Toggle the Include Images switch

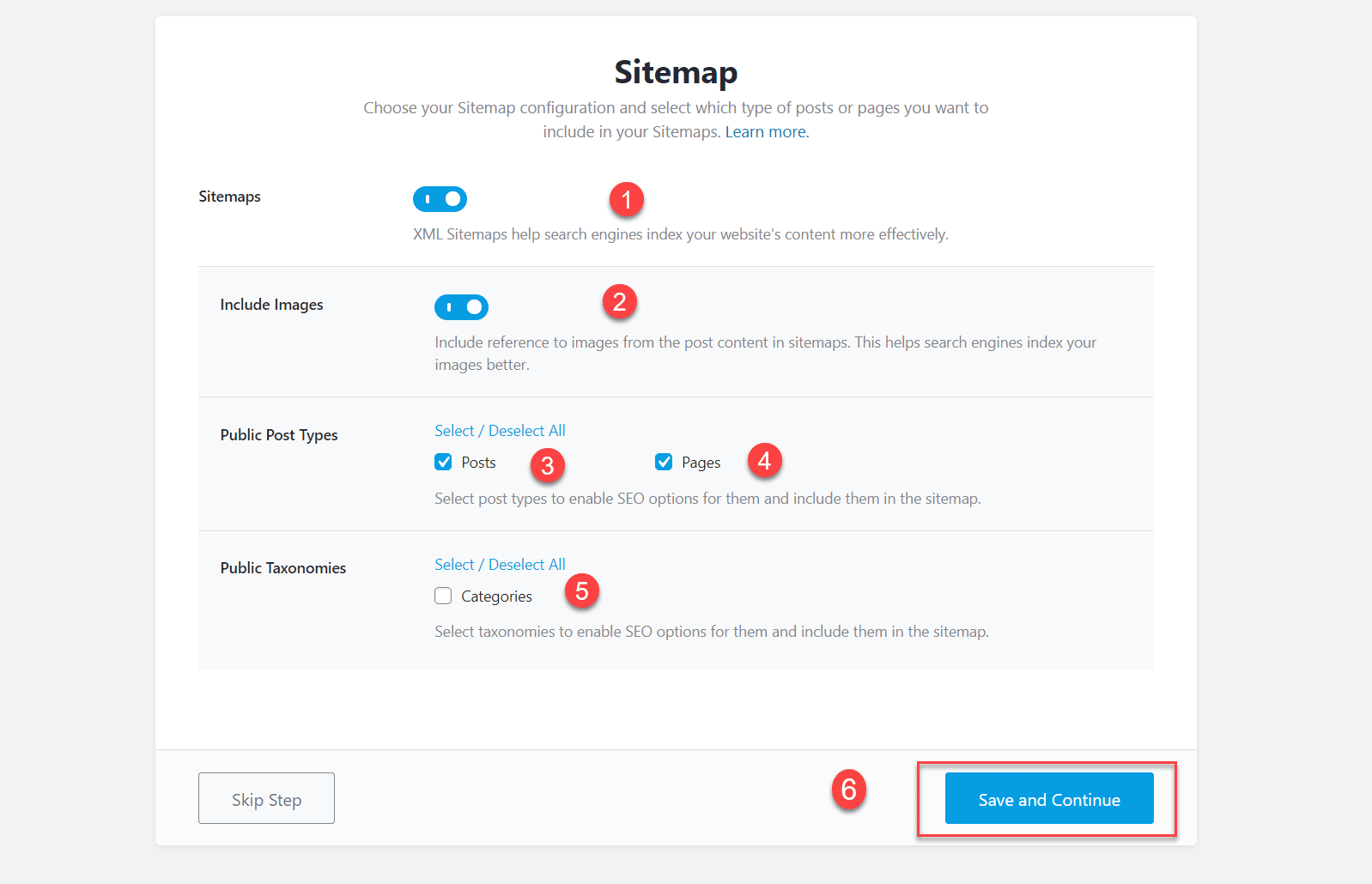click(x=461, y=307)
